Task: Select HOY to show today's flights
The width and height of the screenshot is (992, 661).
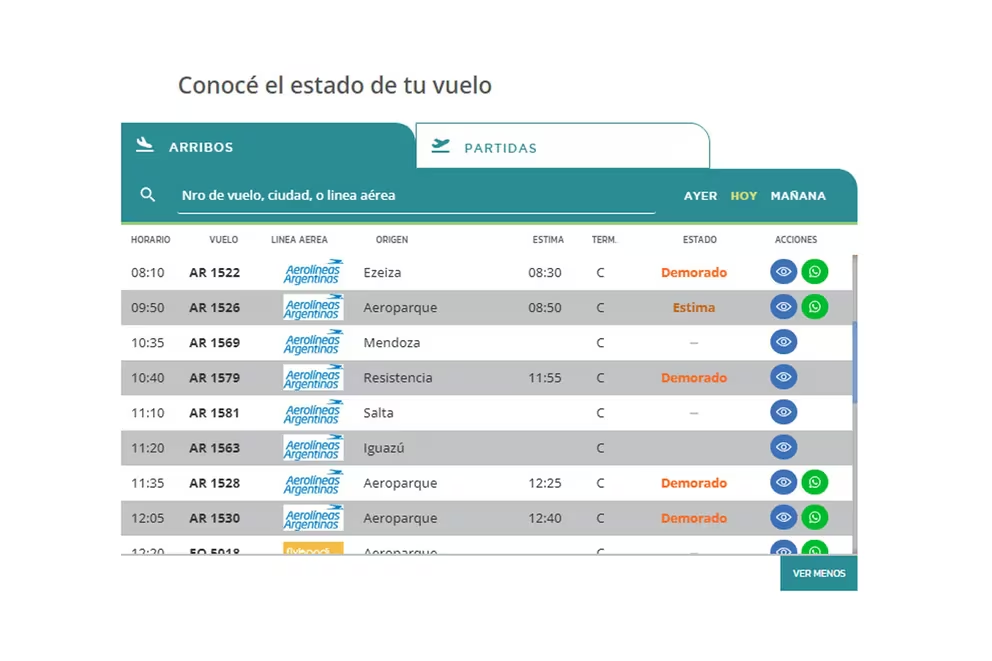Action: pos(744,196)
